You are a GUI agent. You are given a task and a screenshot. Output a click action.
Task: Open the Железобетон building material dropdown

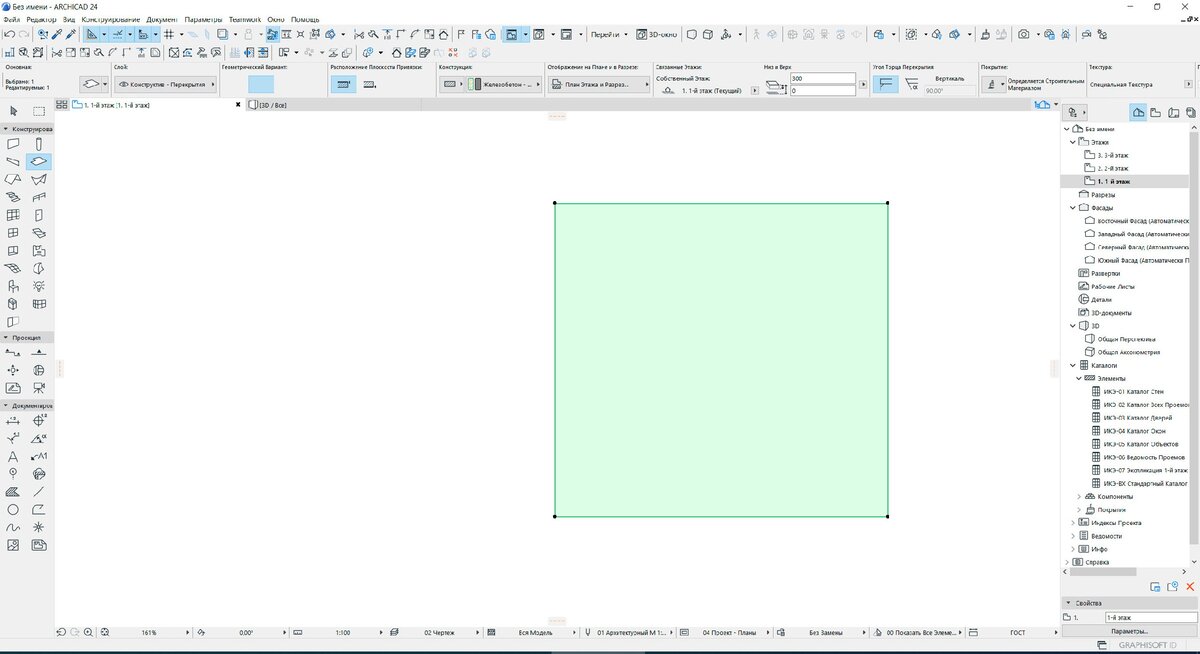pos(502,85)
